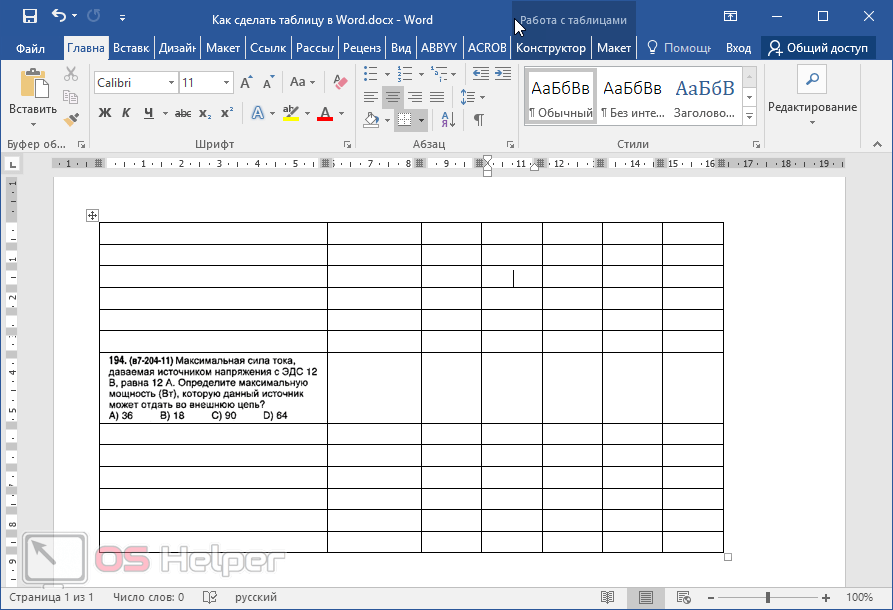Click the Cut scissors icon
Image resolution: width=893 pixels, height=610 pixels.
71,74
